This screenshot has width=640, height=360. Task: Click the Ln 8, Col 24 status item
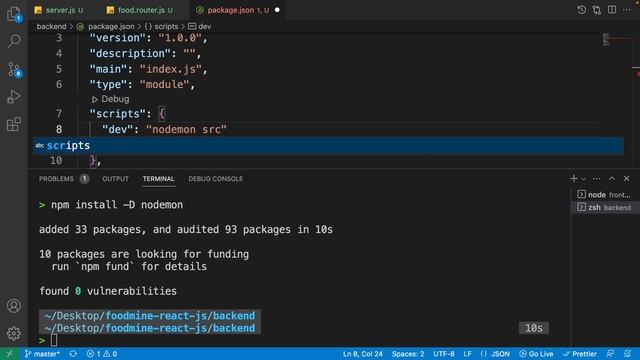362,353
